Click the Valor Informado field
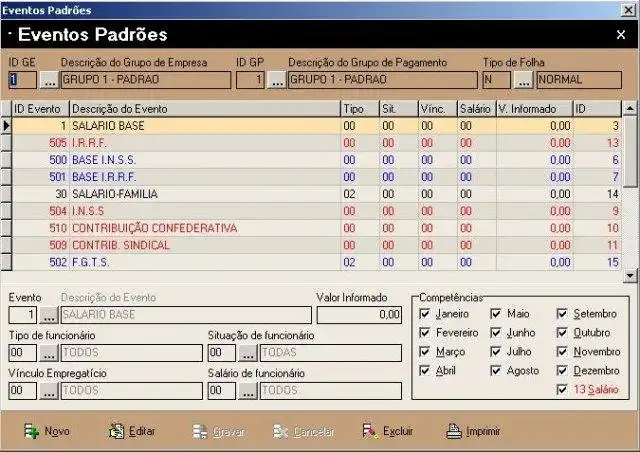 click(x=359, y=315)
